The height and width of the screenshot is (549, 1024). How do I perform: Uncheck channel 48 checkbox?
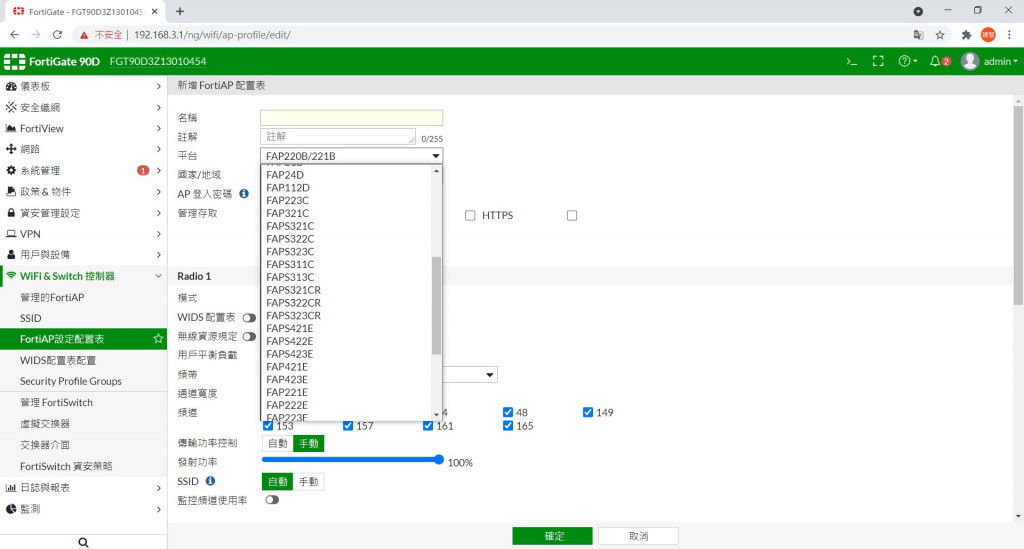point(507,412)
